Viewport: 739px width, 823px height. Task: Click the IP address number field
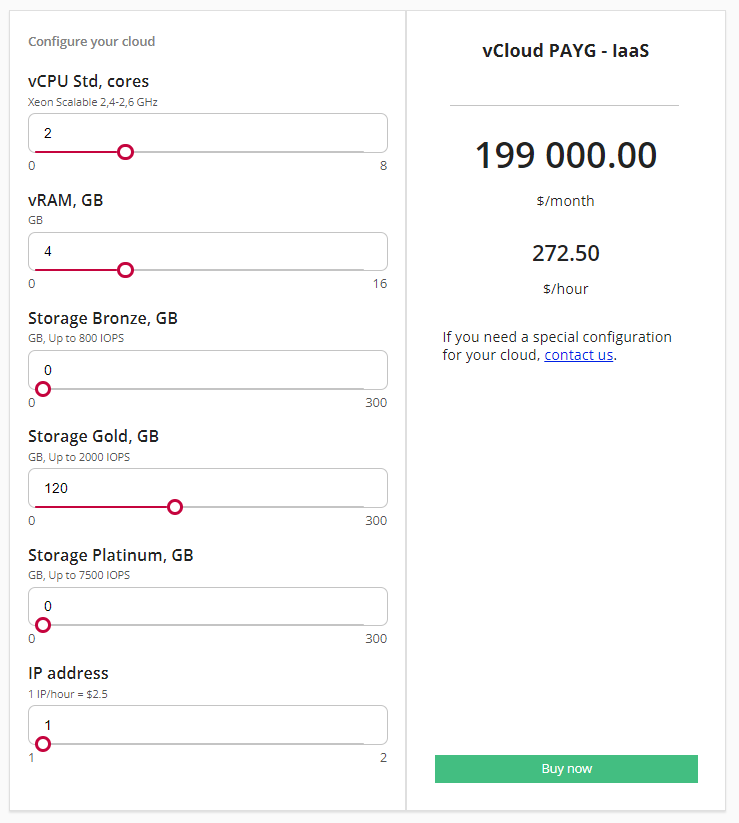point(207,723)
